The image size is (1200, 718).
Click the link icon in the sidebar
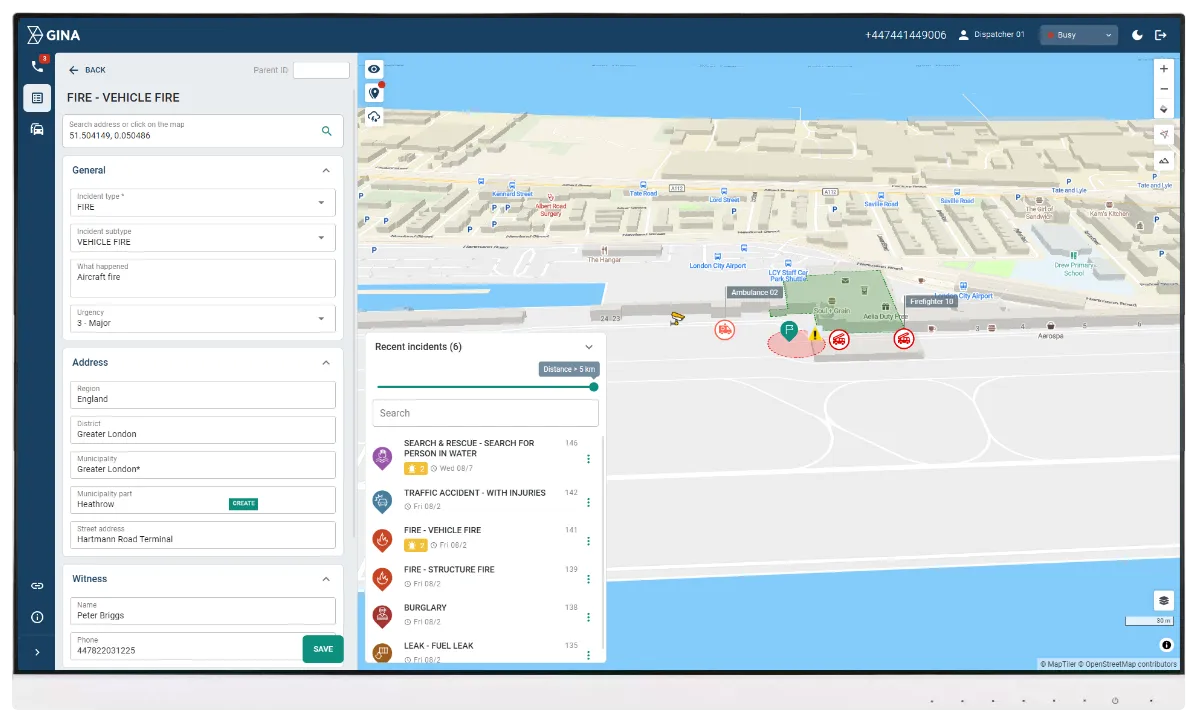pos(37,585)
